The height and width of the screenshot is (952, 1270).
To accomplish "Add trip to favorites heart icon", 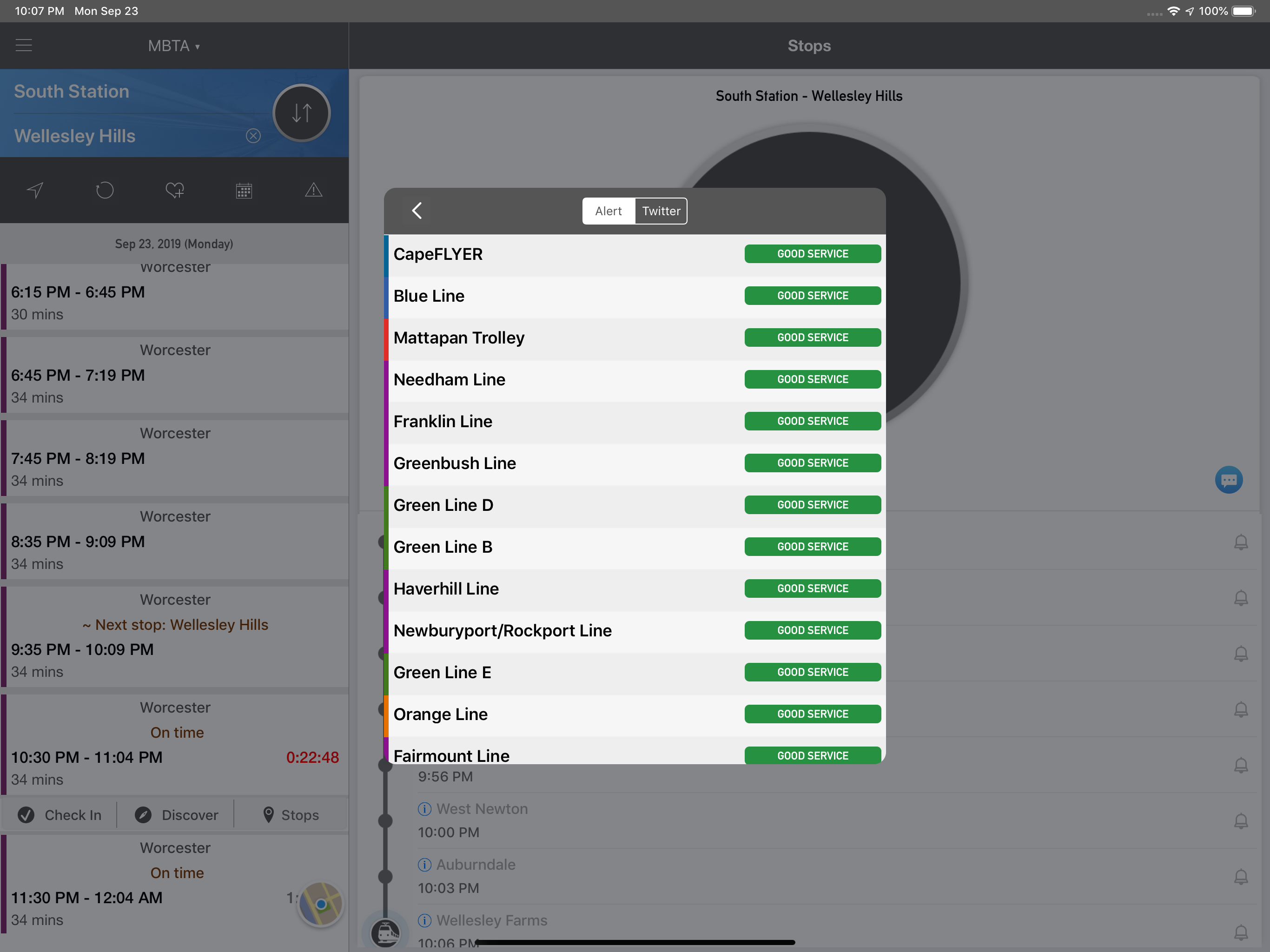I will [174, 190].
